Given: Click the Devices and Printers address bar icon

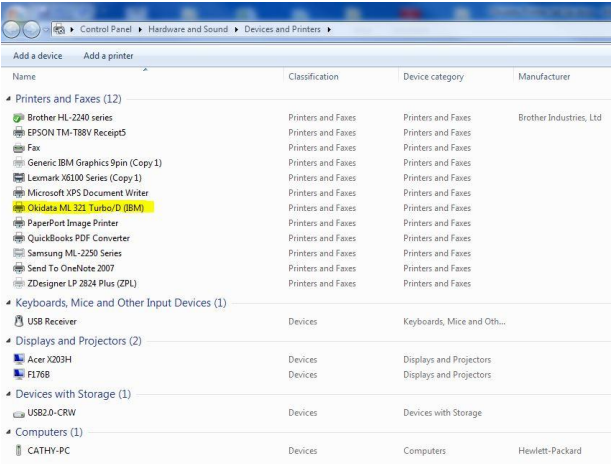Looking at the screenshot, I should [59, 29].
